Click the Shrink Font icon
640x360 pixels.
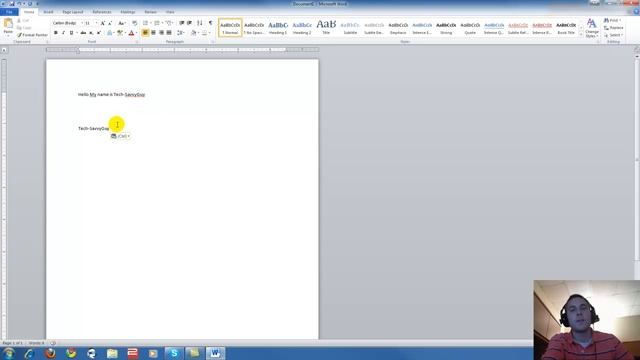pos(110,23)
